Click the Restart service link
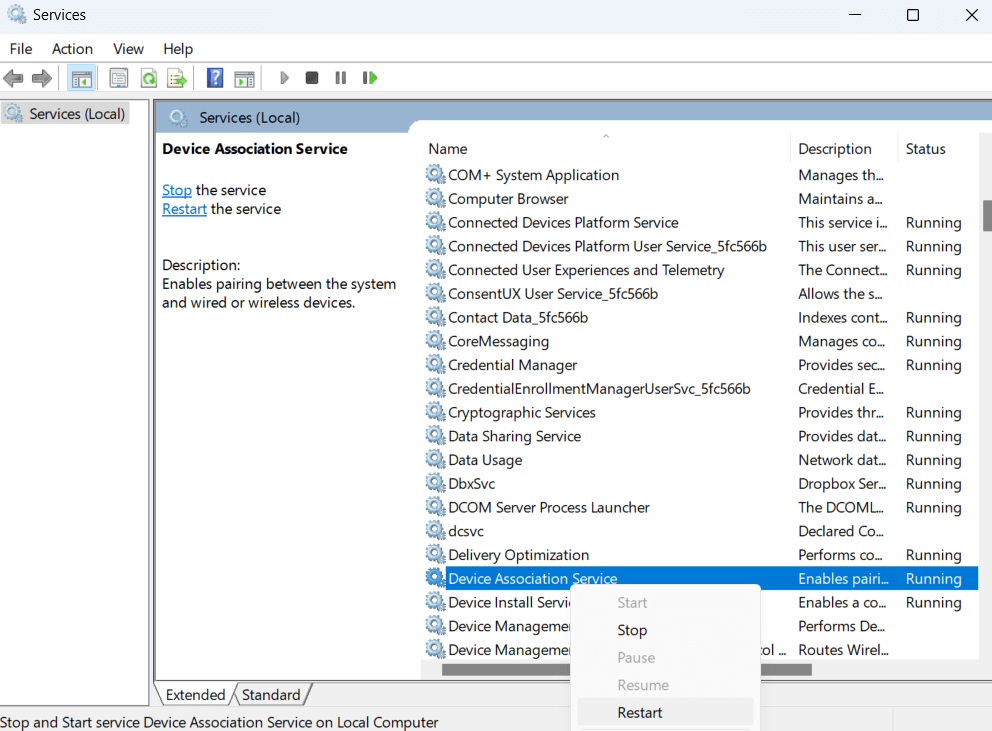This screenshot has width=992, height=731. click(184, 208)
